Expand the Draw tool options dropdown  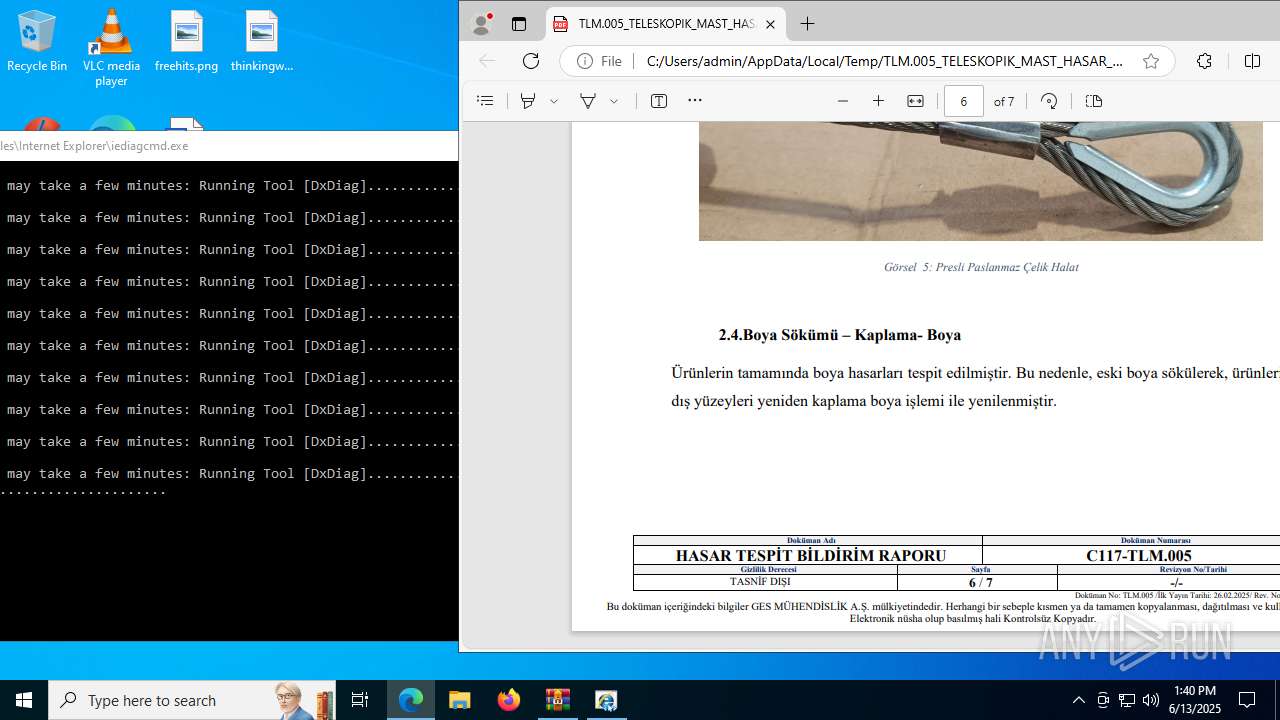click(x=554, y=101)
